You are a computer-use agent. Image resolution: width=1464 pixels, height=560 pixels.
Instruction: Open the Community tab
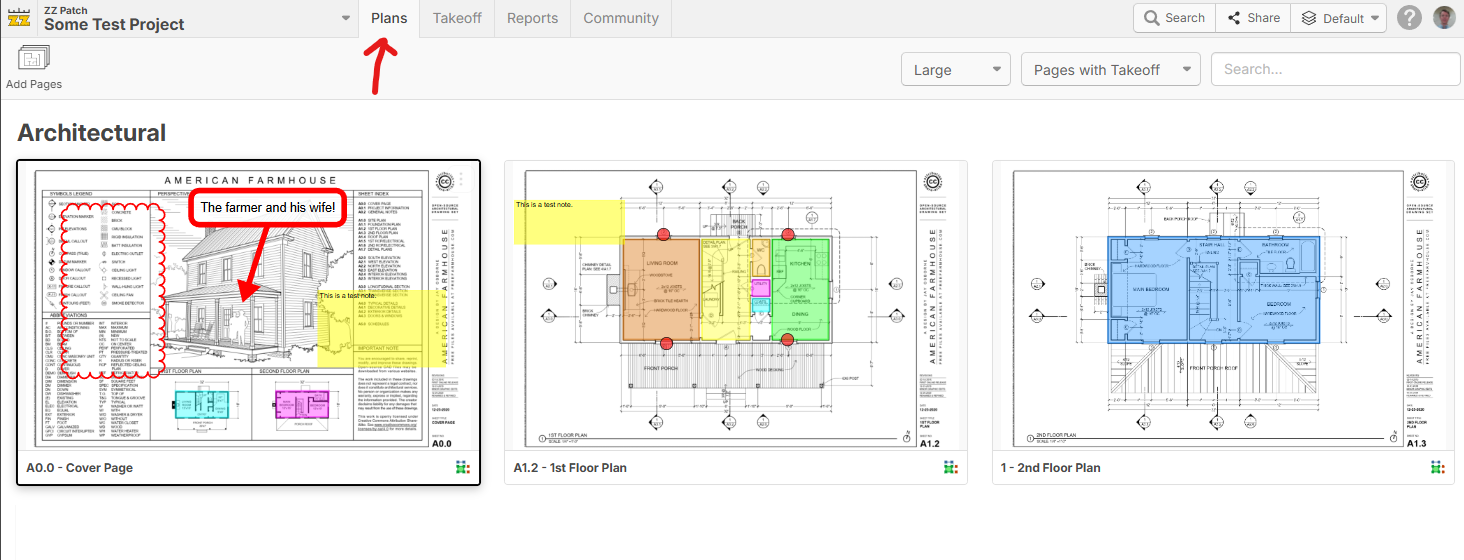pyautogui.click(x=621, y=18)
